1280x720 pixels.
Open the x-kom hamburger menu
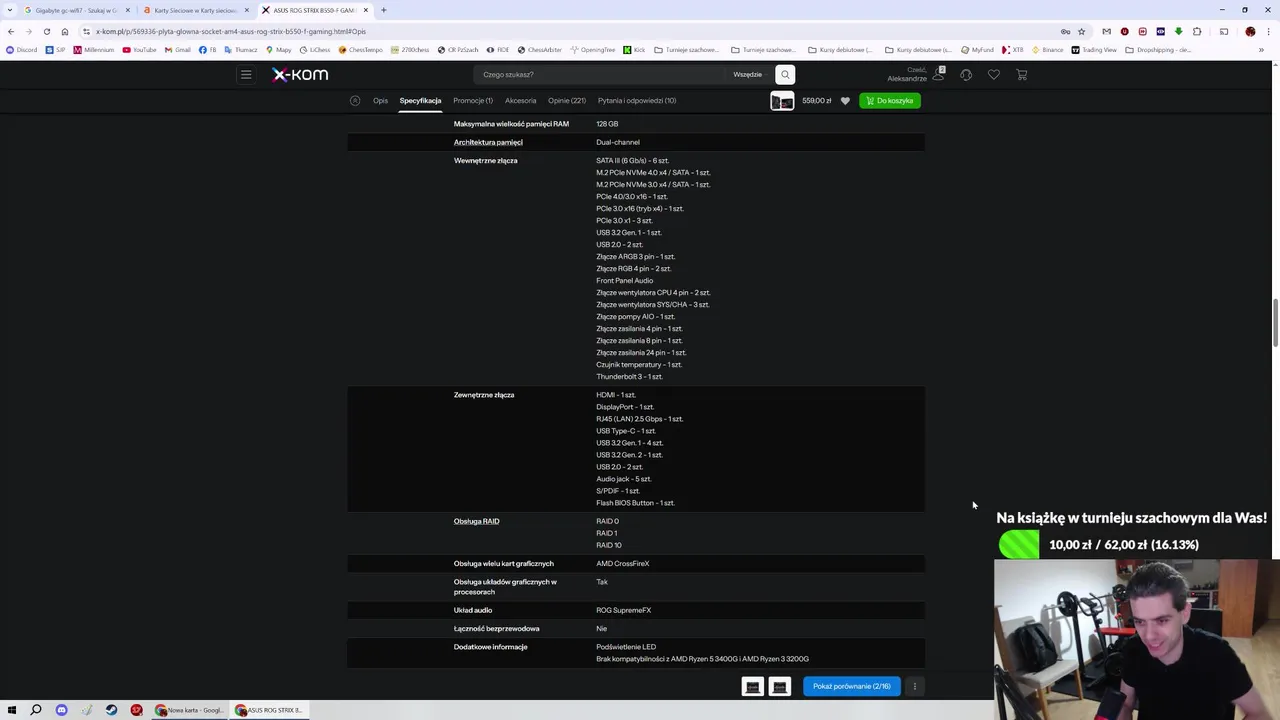point(246,74)
